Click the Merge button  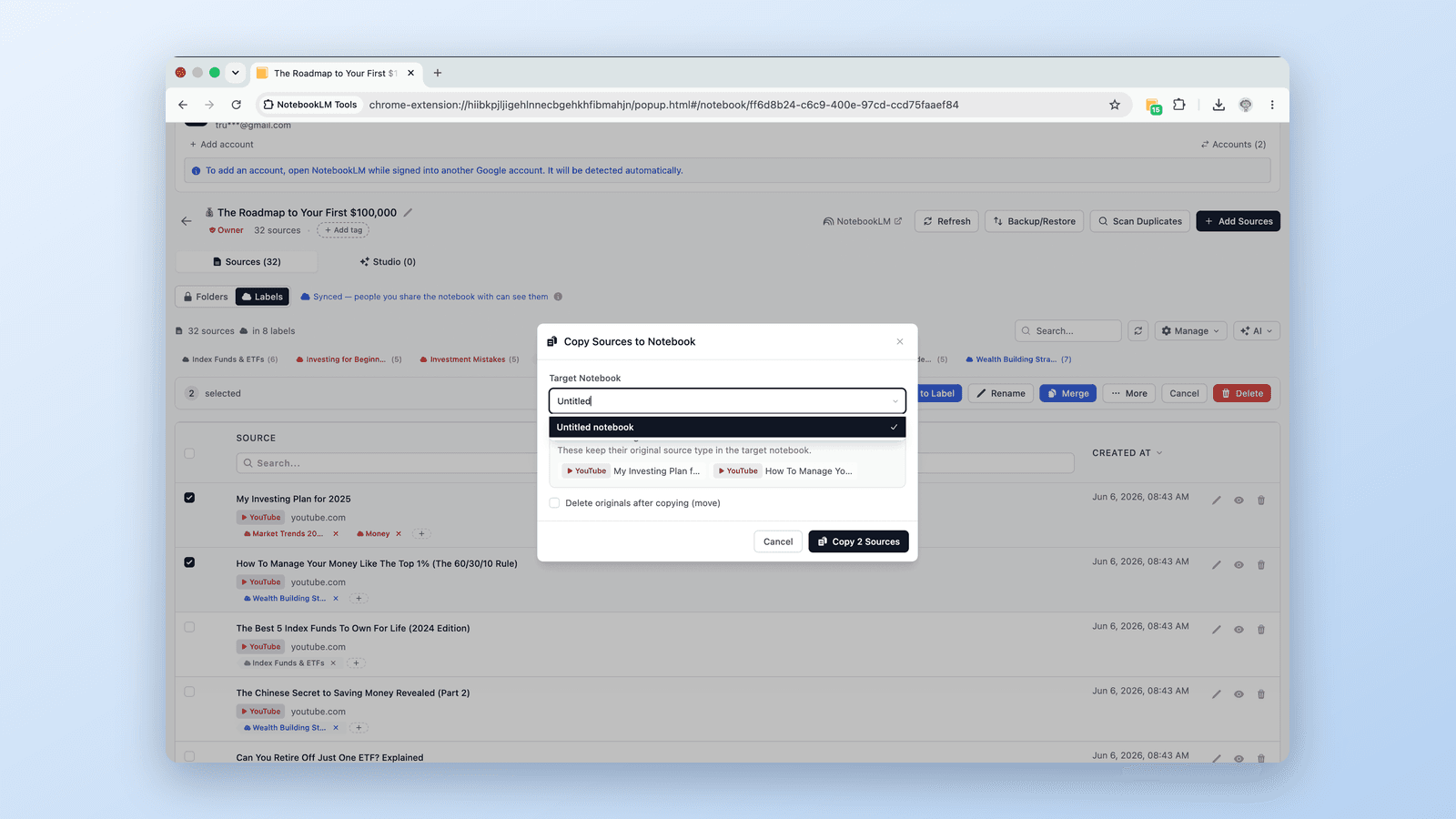coord(1067,394)
